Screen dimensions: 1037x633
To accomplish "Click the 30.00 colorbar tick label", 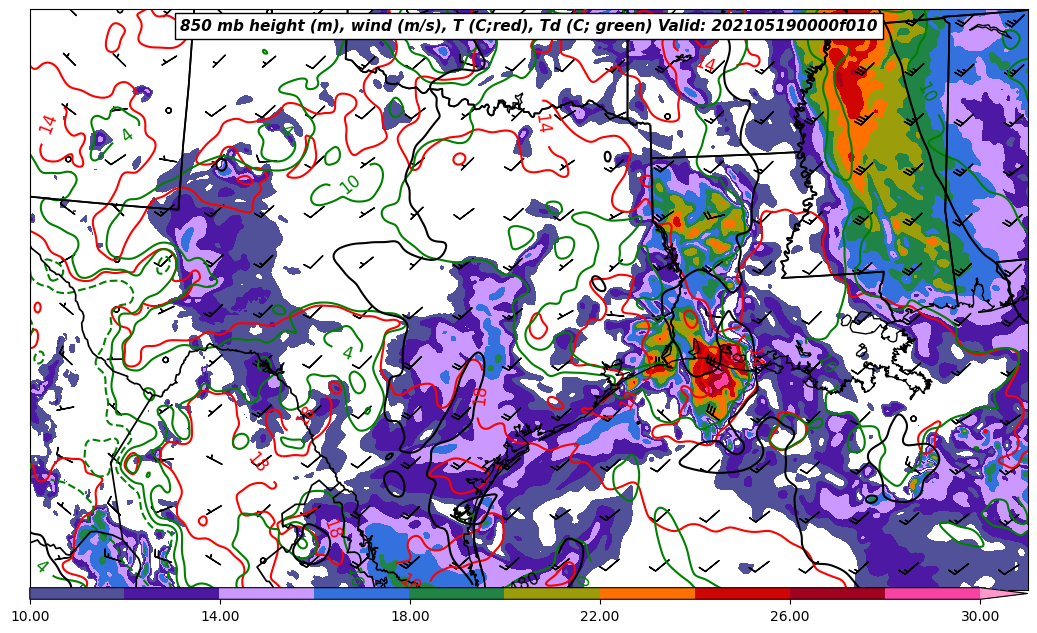I will point(980,615).
